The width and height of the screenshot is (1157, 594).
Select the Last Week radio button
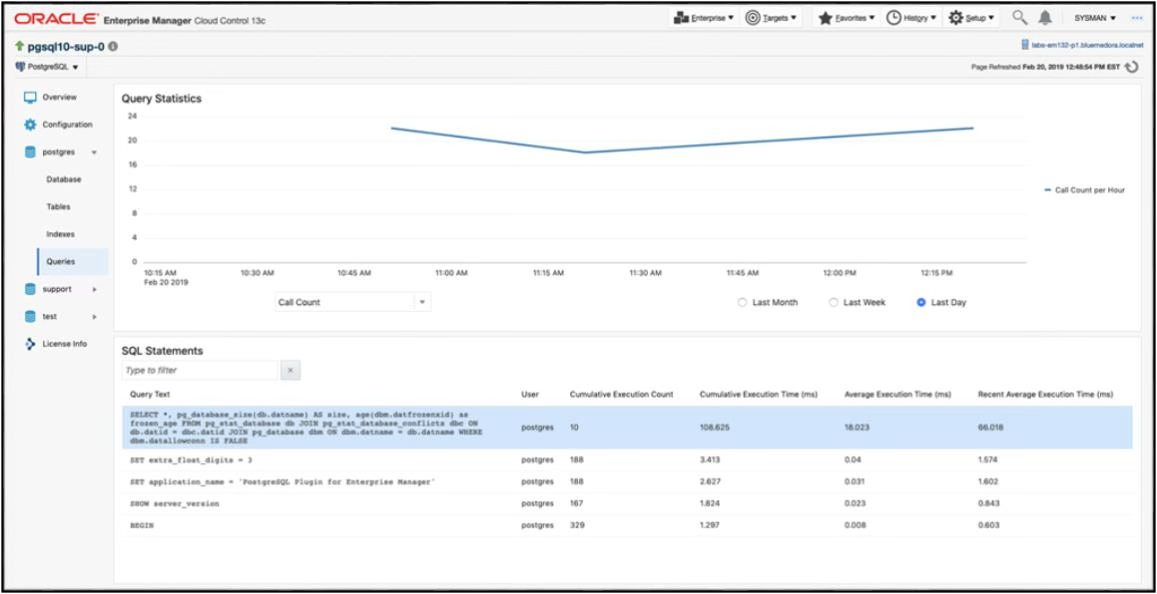pos(833,302)
